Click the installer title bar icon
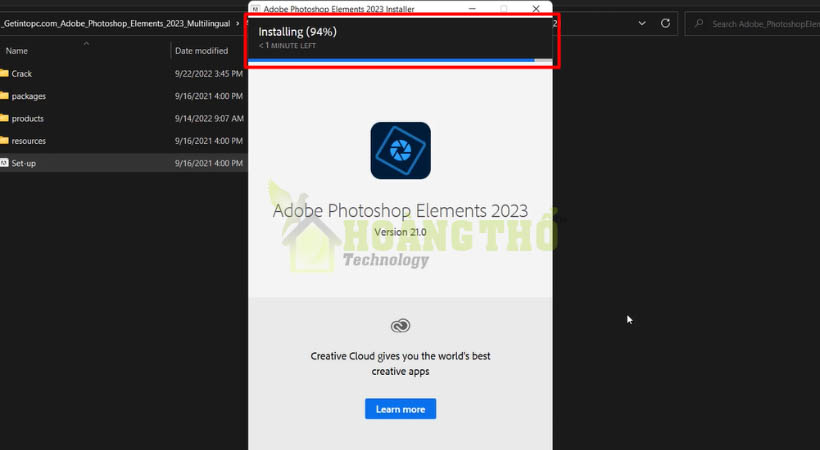The height and width of the screenshot is (450, 820). point(256,9)
